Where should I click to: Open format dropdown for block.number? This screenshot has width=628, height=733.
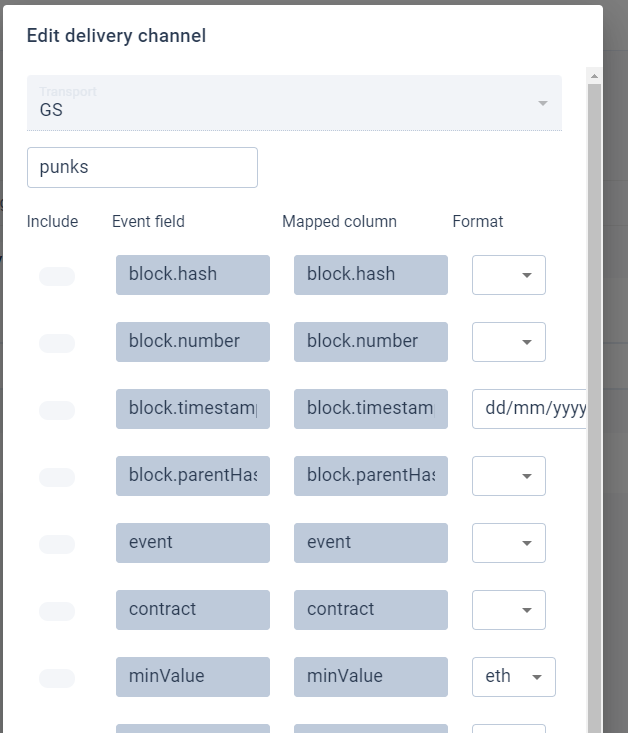(509, 342)
